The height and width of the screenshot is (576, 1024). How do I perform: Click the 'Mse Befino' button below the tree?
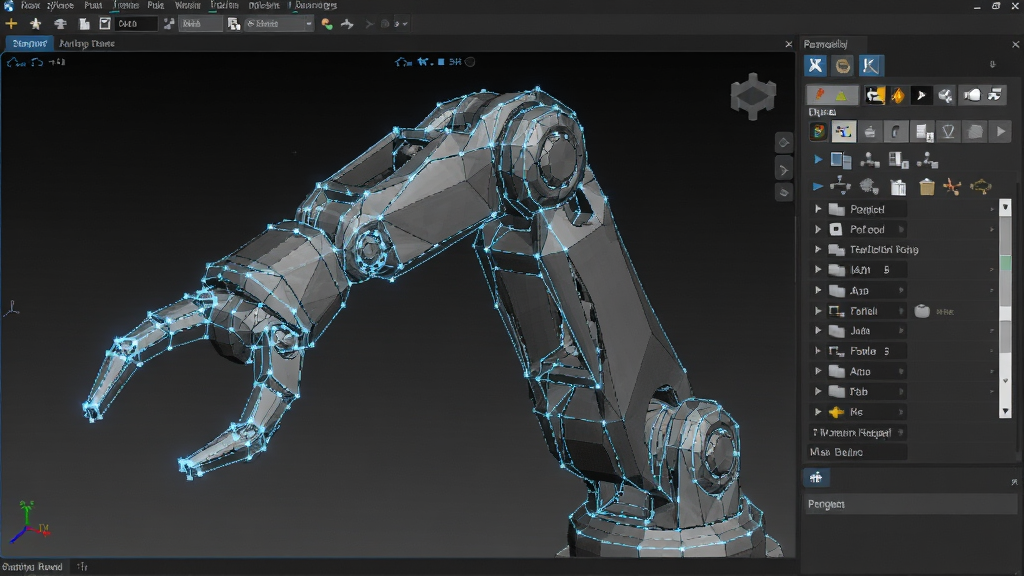(x=857, y=452)
